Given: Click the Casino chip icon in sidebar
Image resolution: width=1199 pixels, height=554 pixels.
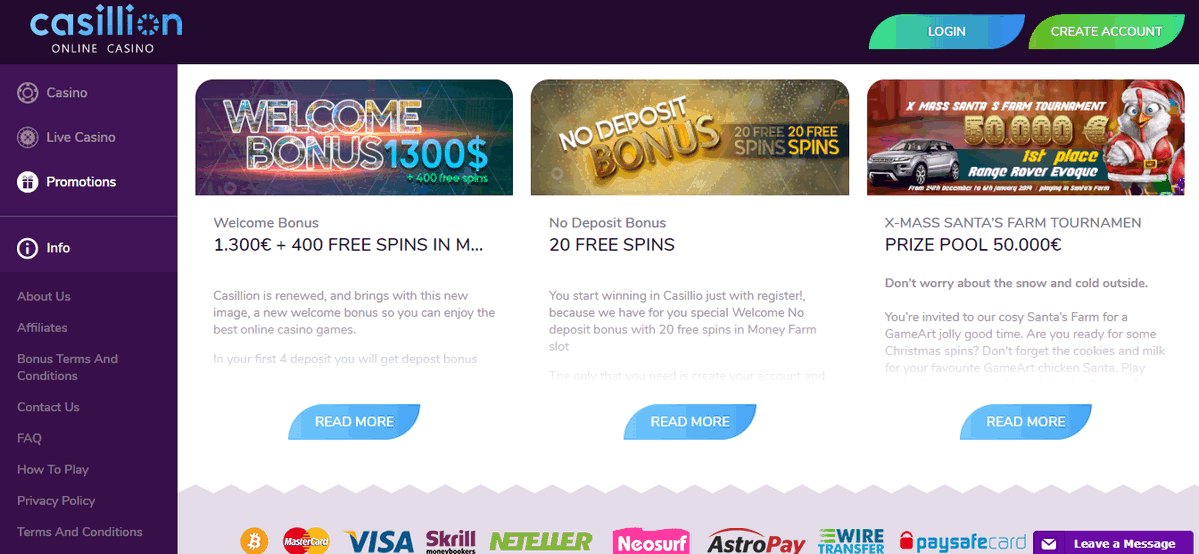Looking at the screenshot, I should pyautogui.click(x=28, y=93).
